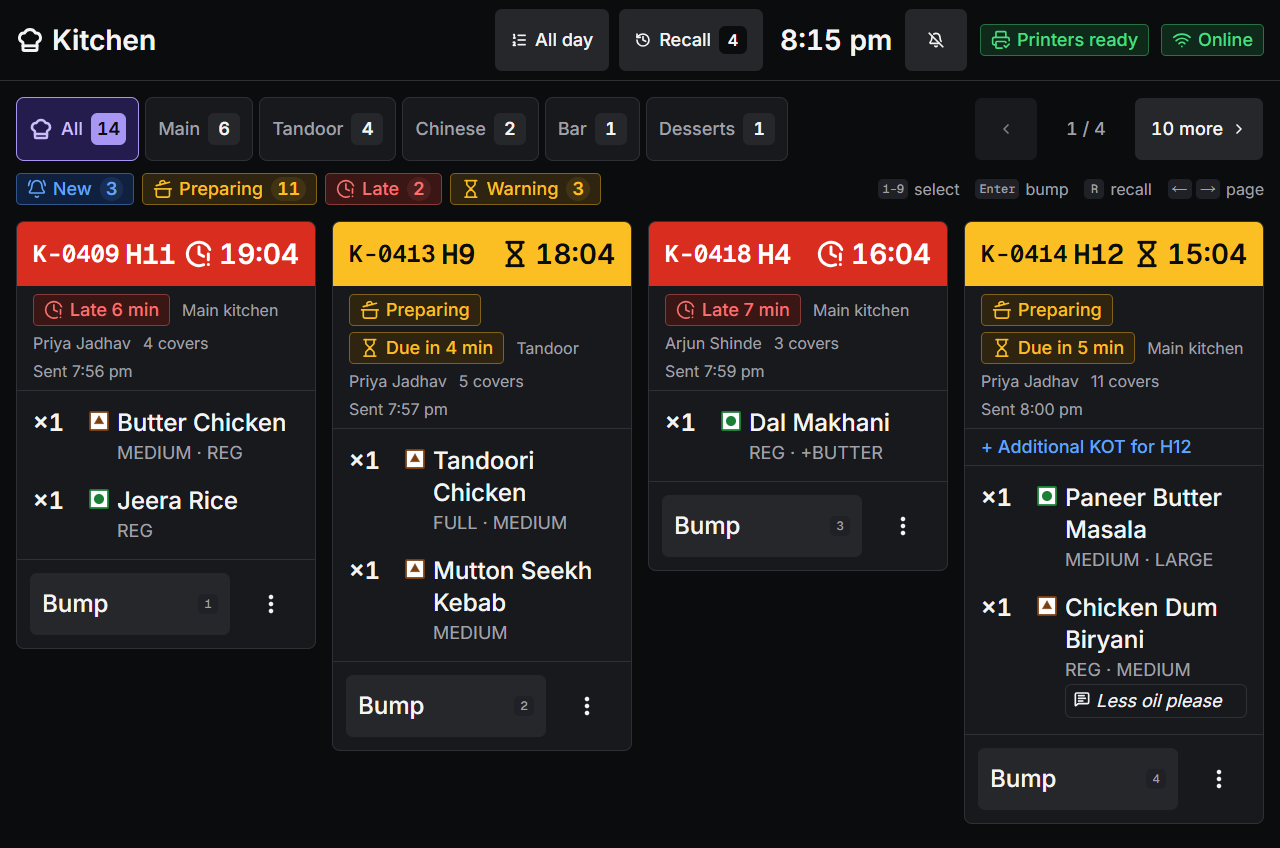Open the three-dot menu for ticket K-0414
Viewport: 1280px width, 848px height.
pyautogui.click(x=1218, y=779)
